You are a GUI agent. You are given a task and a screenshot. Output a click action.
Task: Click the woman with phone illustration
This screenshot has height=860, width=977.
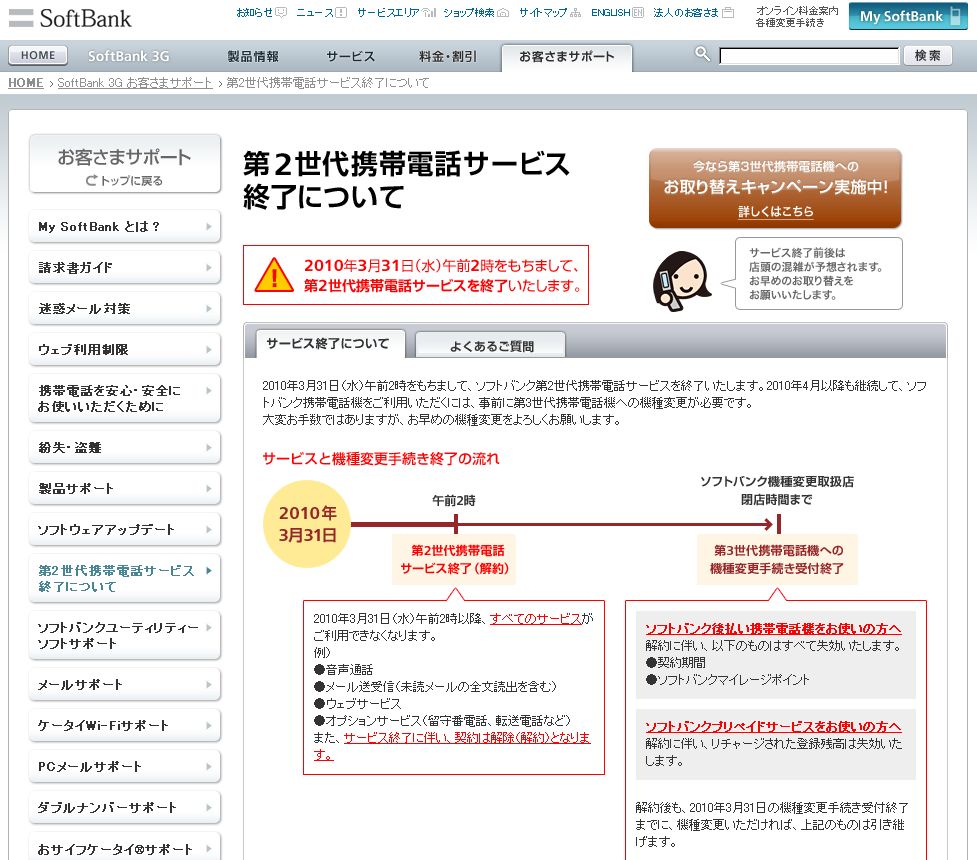[x=680, y=279]
